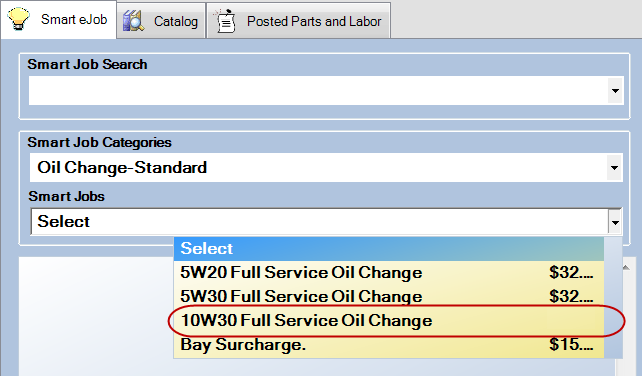Click the Smart Jobs list scrollbar track
This screenshot has width=642, height=376.
(613, 297)
